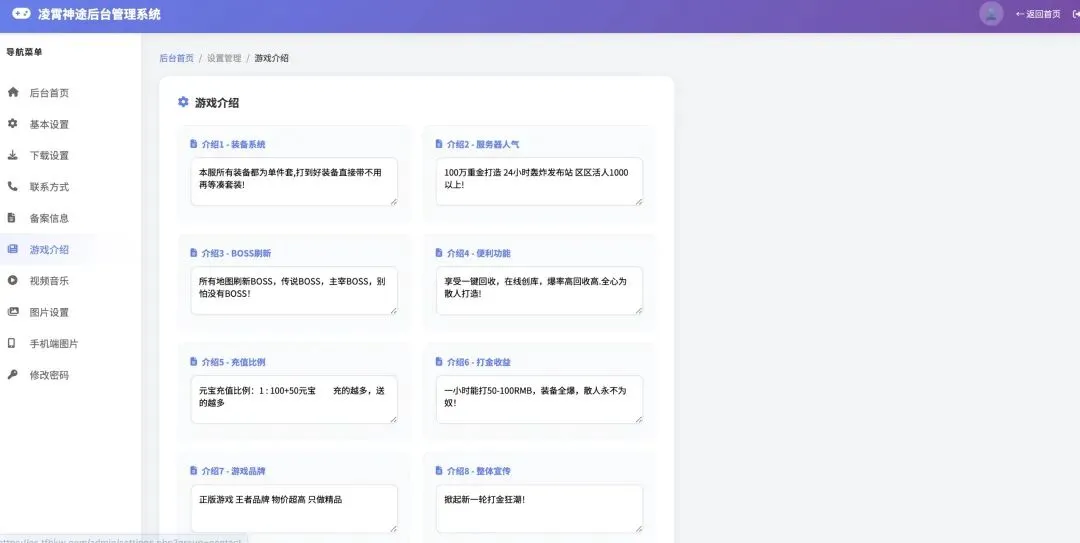Click the gear icon beside 基本设置
The height and width of the screenshot is (543, 1080).
tap(12, 123)
